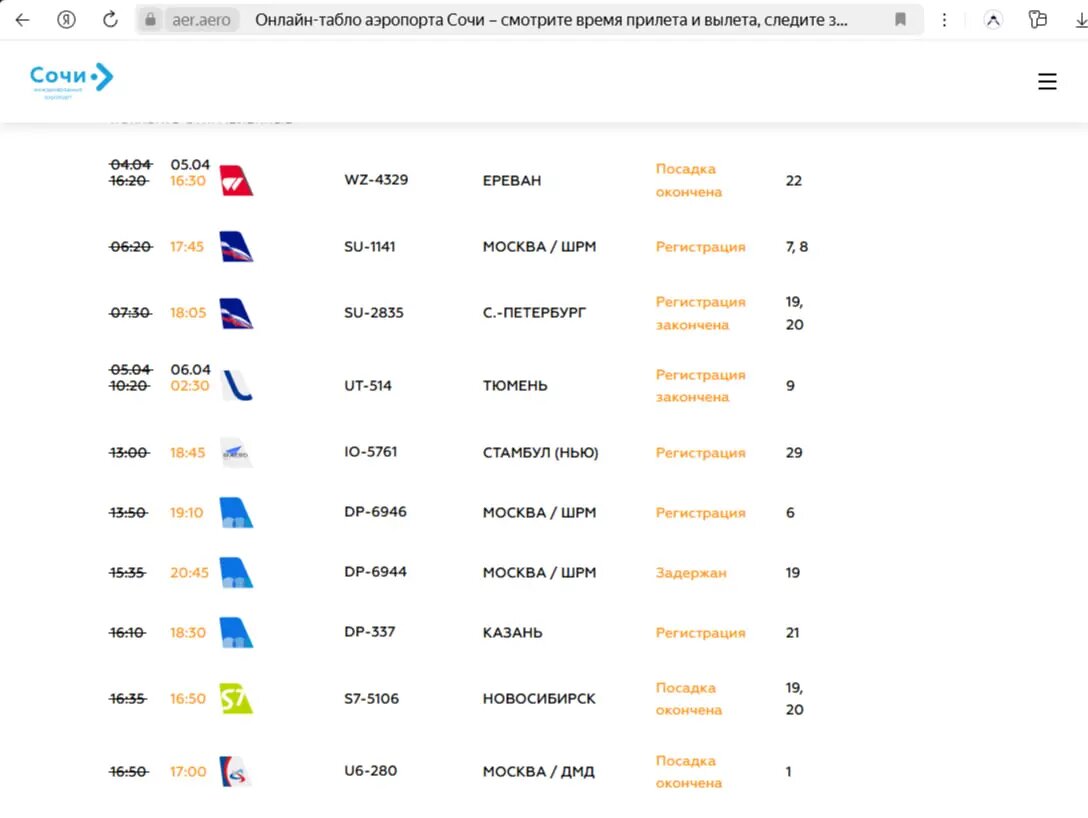This screenshot has width=1088, height=818.
Task: Click S7 logo for flight S7-5106
Action: [236, 699]
